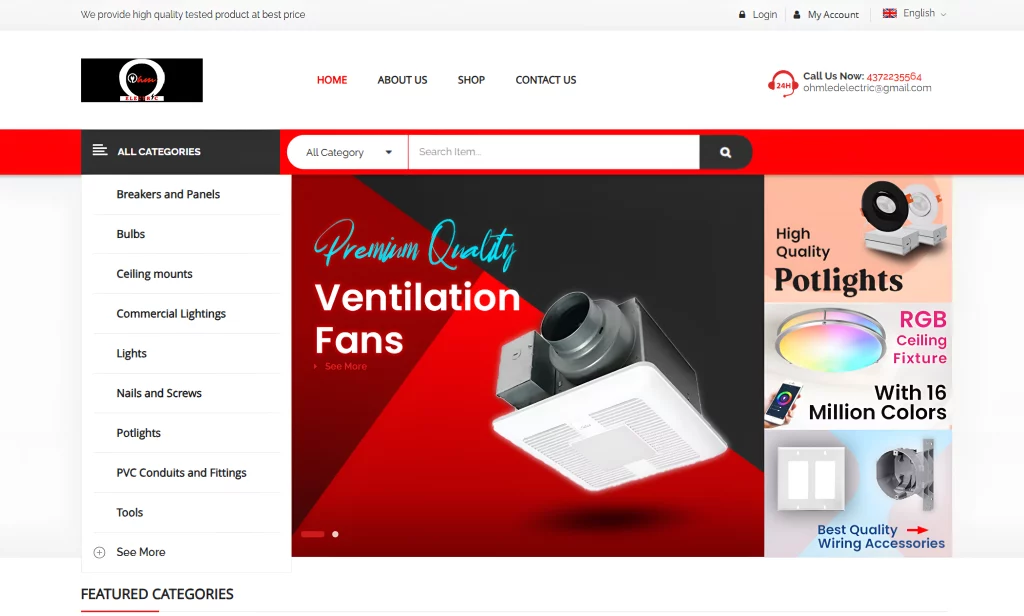Image resolution: width=1024 pixels, height=616 pixels.
Task: Click the 24H phone support icon
Action: (782, 83)
